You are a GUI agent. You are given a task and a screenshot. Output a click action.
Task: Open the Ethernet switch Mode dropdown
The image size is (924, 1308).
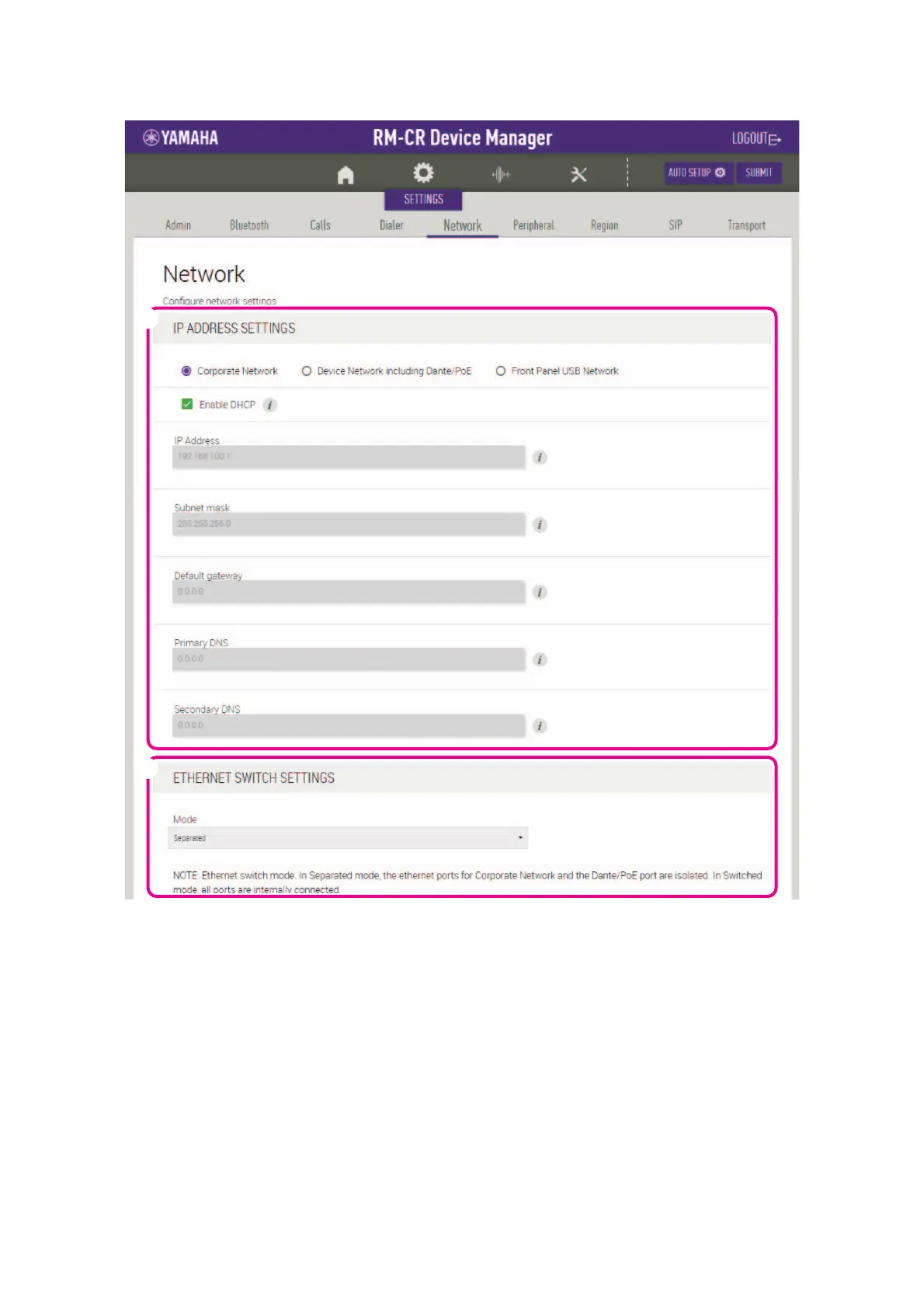348,838
